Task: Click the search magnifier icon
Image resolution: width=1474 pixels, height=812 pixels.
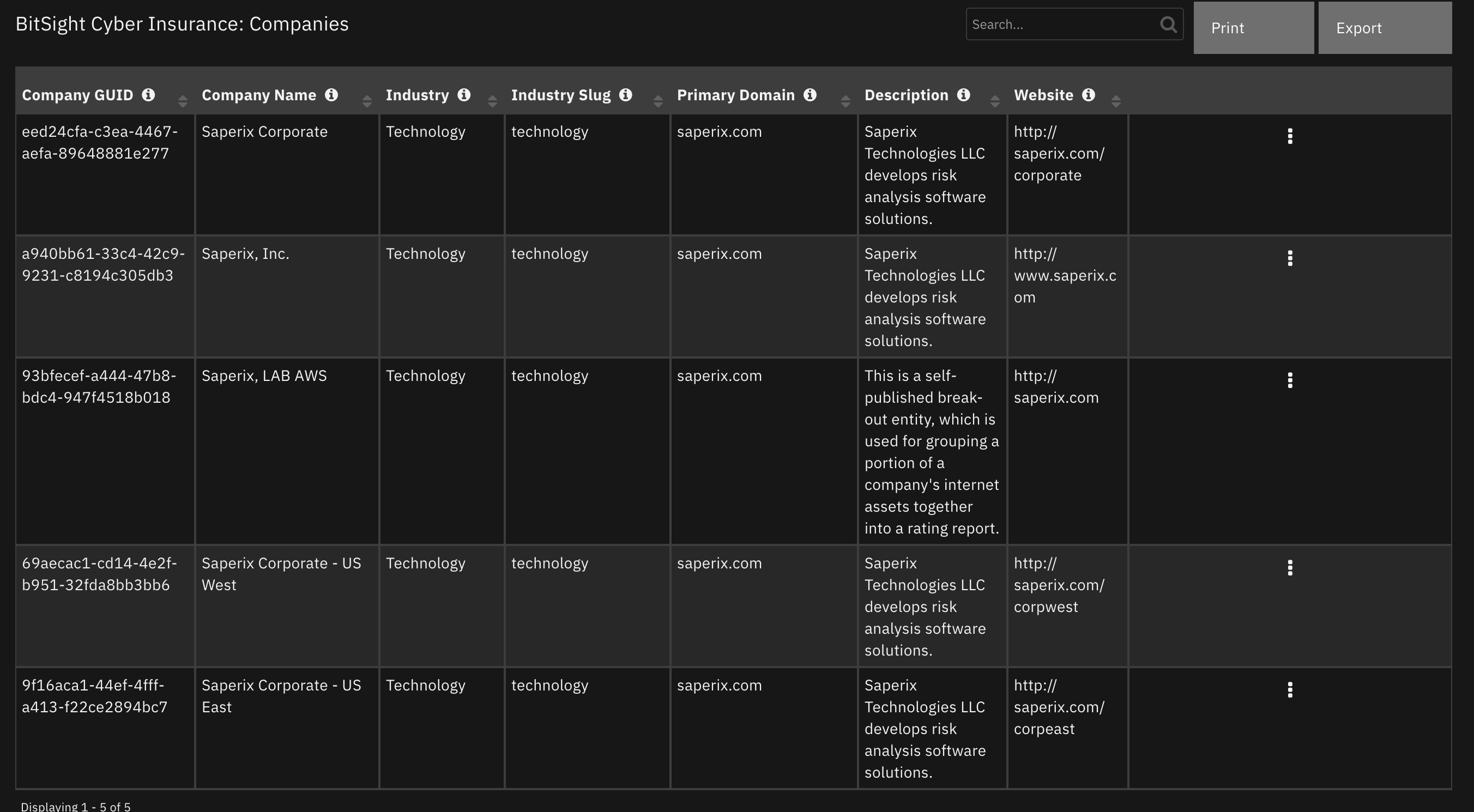Action: tap(1168, 24)
